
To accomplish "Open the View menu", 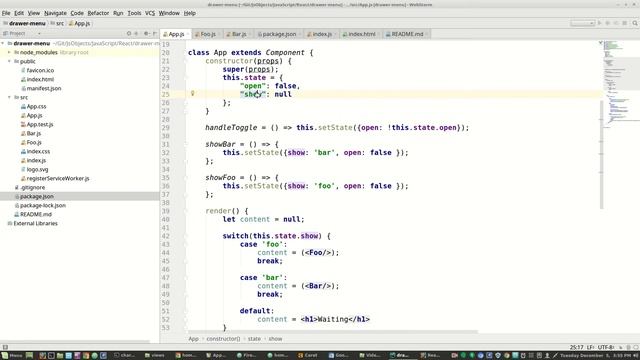I will [34, 13].
